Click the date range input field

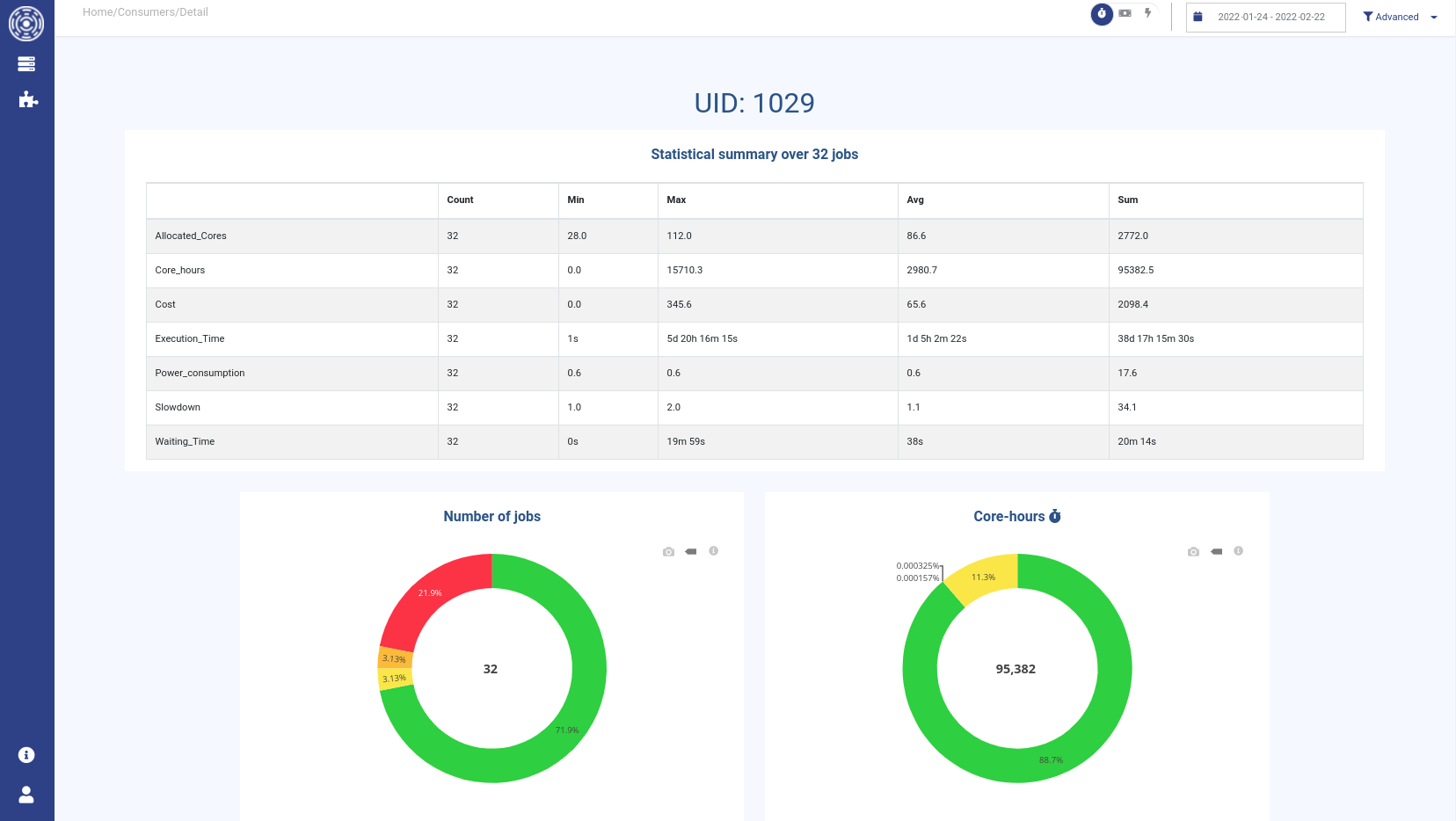pyautogui.click(x=1271, y=17)
